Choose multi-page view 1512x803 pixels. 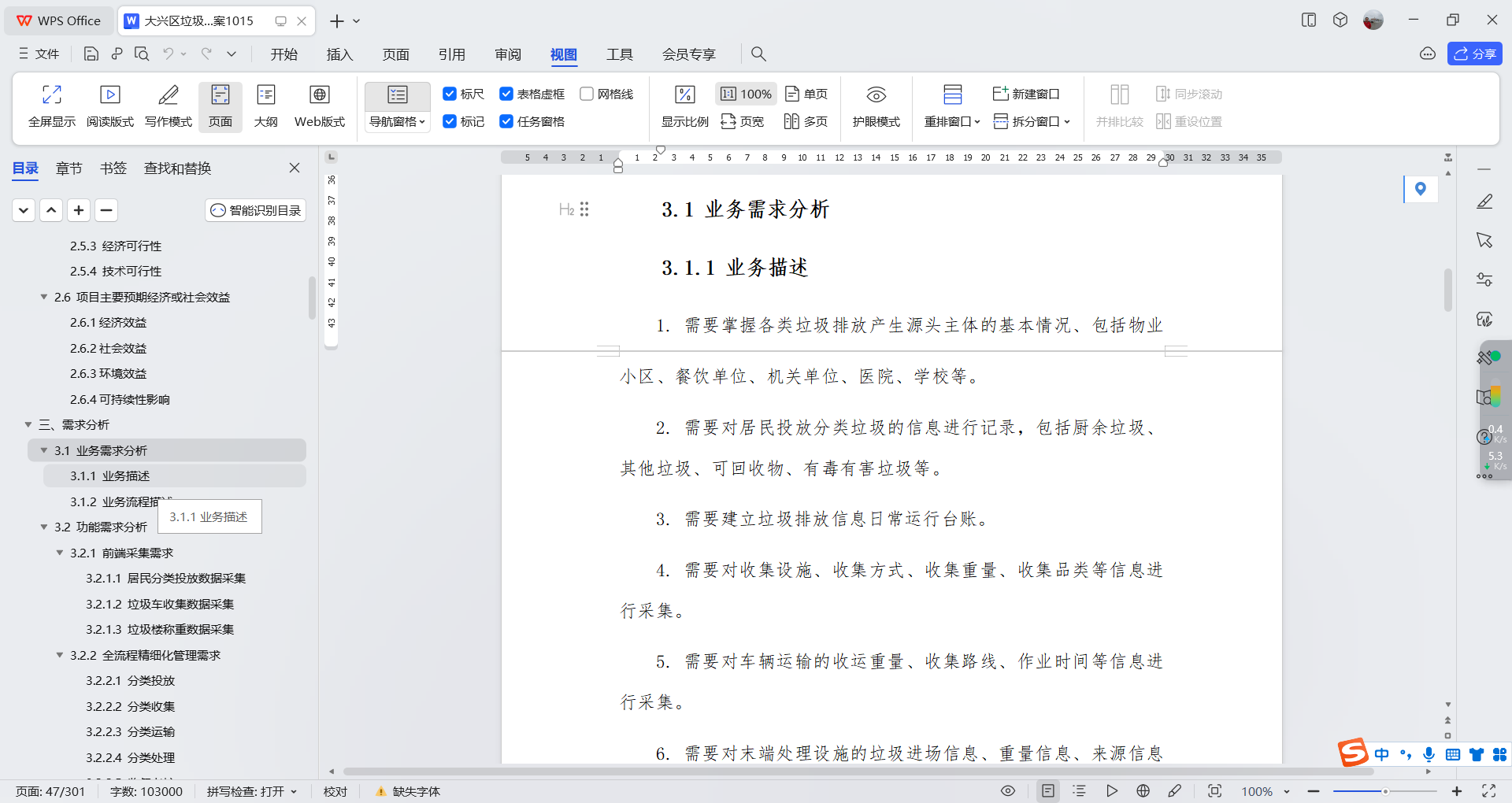point(807,121)
